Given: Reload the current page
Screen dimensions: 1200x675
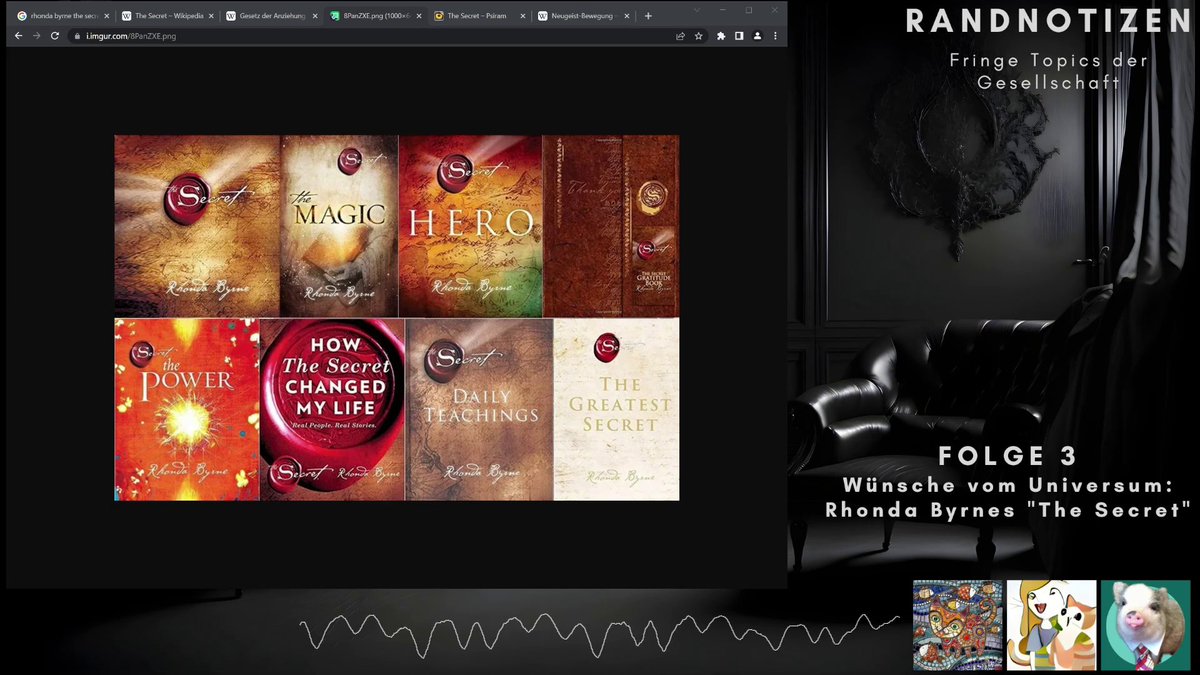Looking at the screenshot, I should pos(55,36).
